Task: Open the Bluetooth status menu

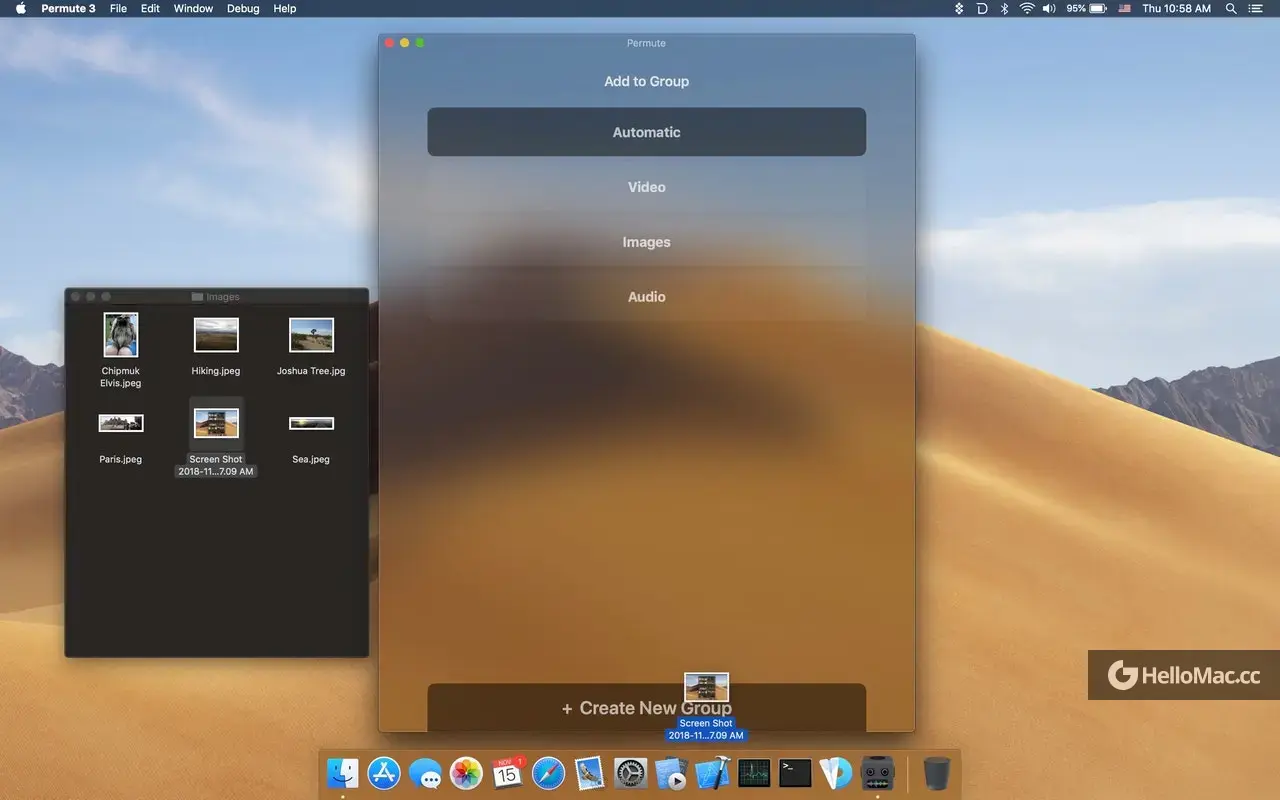Action: pos(1005,8)
